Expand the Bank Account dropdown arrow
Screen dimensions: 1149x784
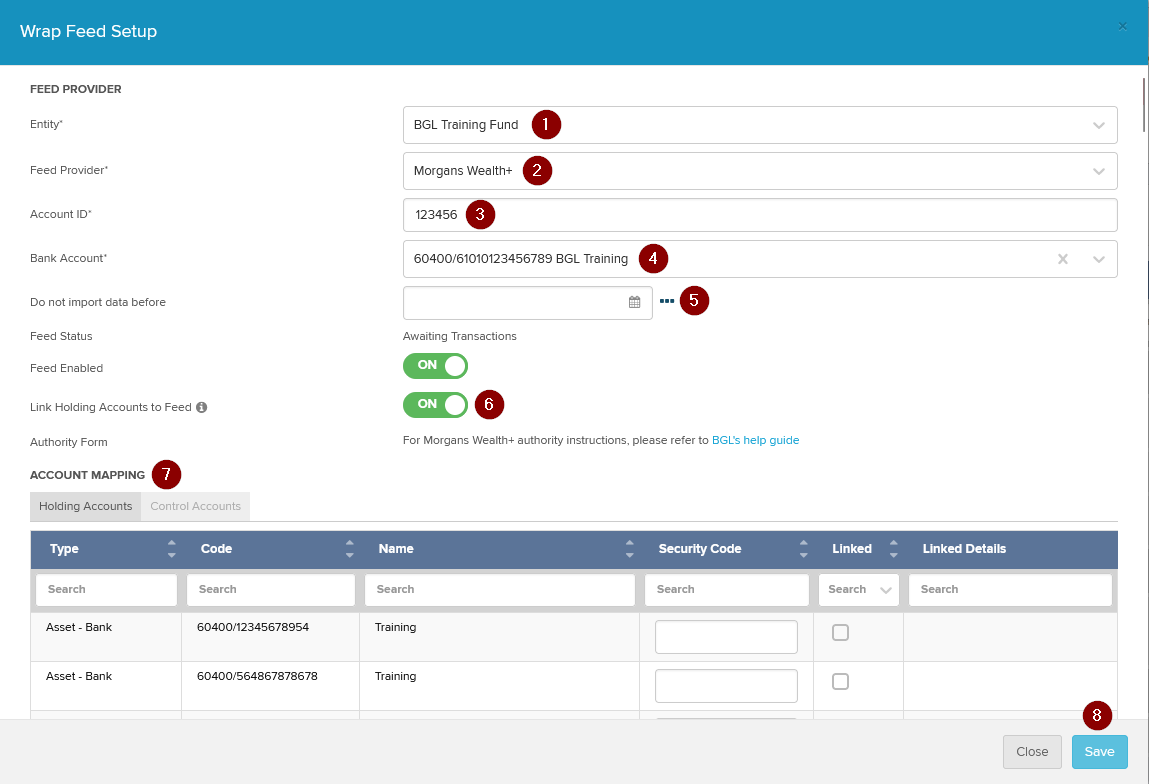coord(1098,259)
